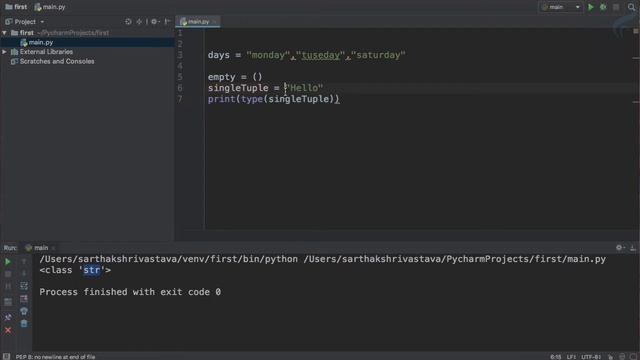Pin the Run tab with pin icon
This screenshot has height=360, width=640.
pyautogui.click(x=8, y=317)
